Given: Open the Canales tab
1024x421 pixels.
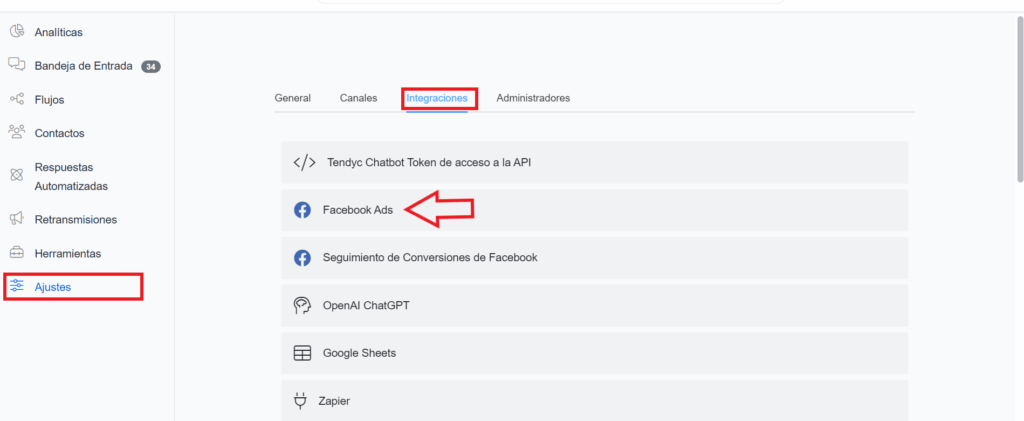Looking at the screenshot, I should pos(358,98).
